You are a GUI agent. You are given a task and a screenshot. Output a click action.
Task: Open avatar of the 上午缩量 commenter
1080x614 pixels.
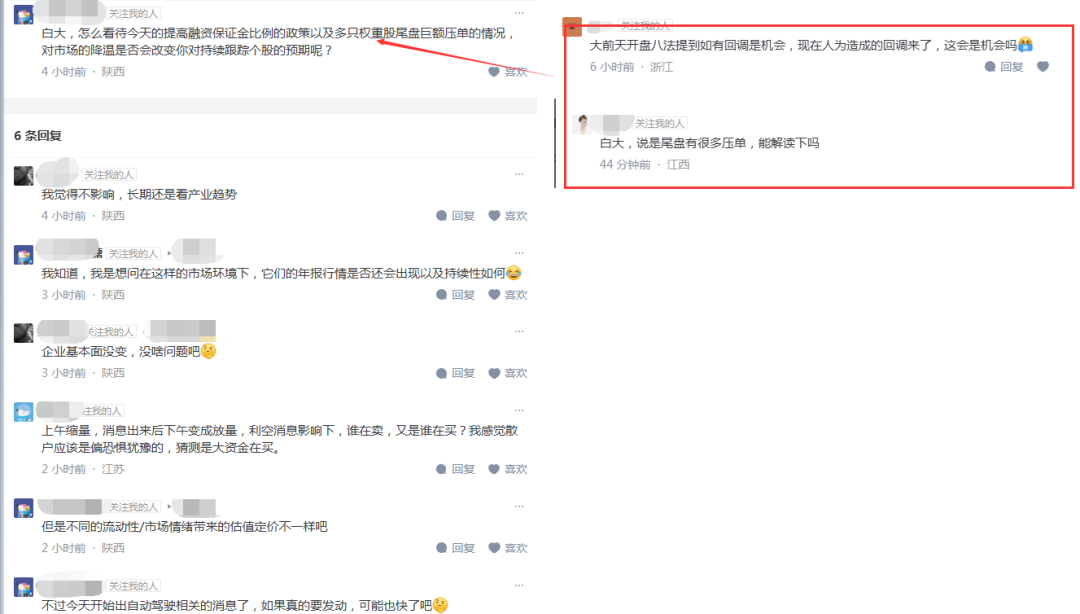pyautogui.click(x=23, y=412)
